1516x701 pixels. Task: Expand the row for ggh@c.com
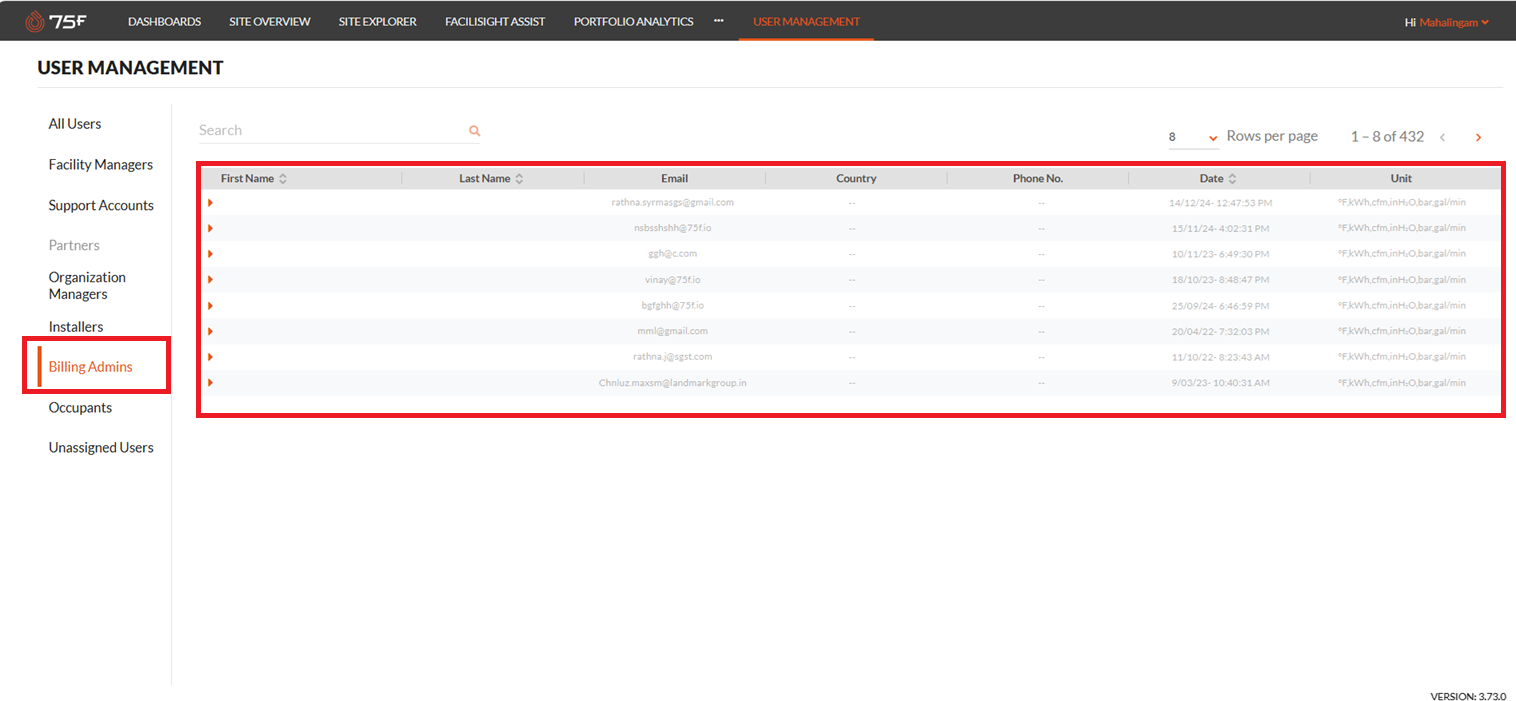[210, 253]
